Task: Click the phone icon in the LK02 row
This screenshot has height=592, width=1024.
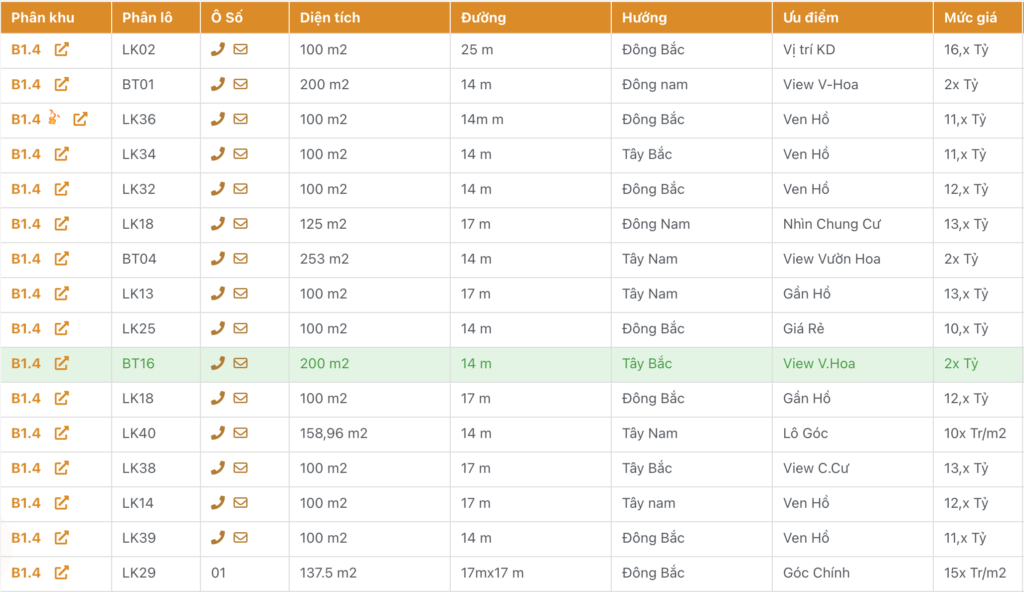Action: (x=218, y=49)
